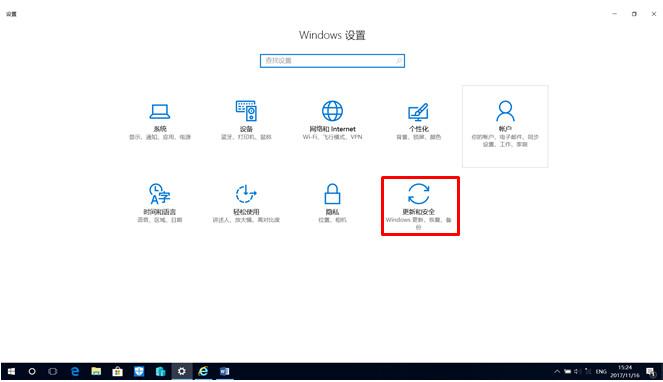Open the 隐私 (Privacy) lock category

[332, 203]
